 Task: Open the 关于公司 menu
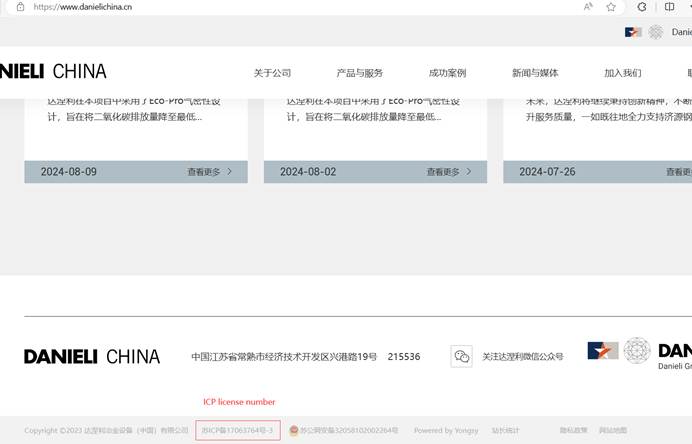click(272, 73)
